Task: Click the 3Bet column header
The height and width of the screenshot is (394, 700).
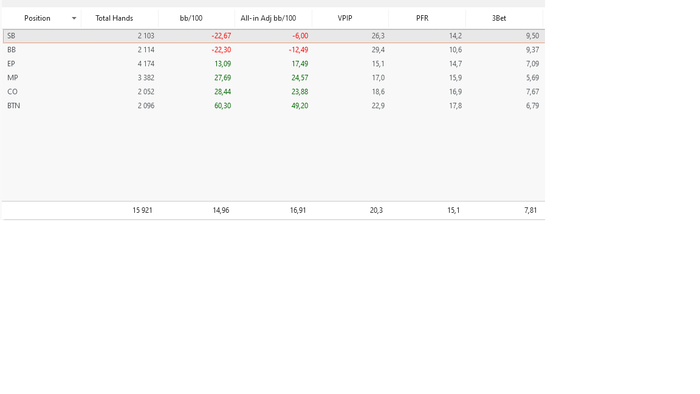Action: pos(499,18)
